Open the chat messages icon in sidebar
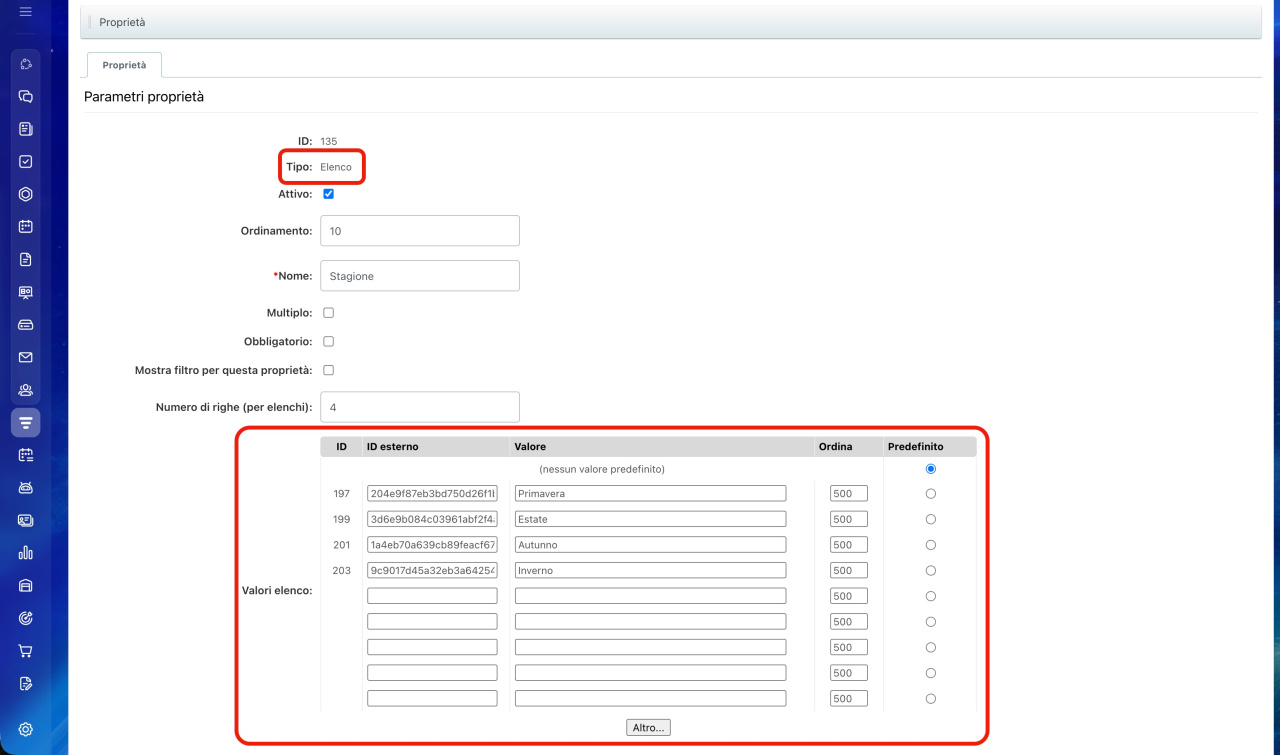The height and width of the screenshot is (755, 1280). pyautogui.click(x=26, y=97)
